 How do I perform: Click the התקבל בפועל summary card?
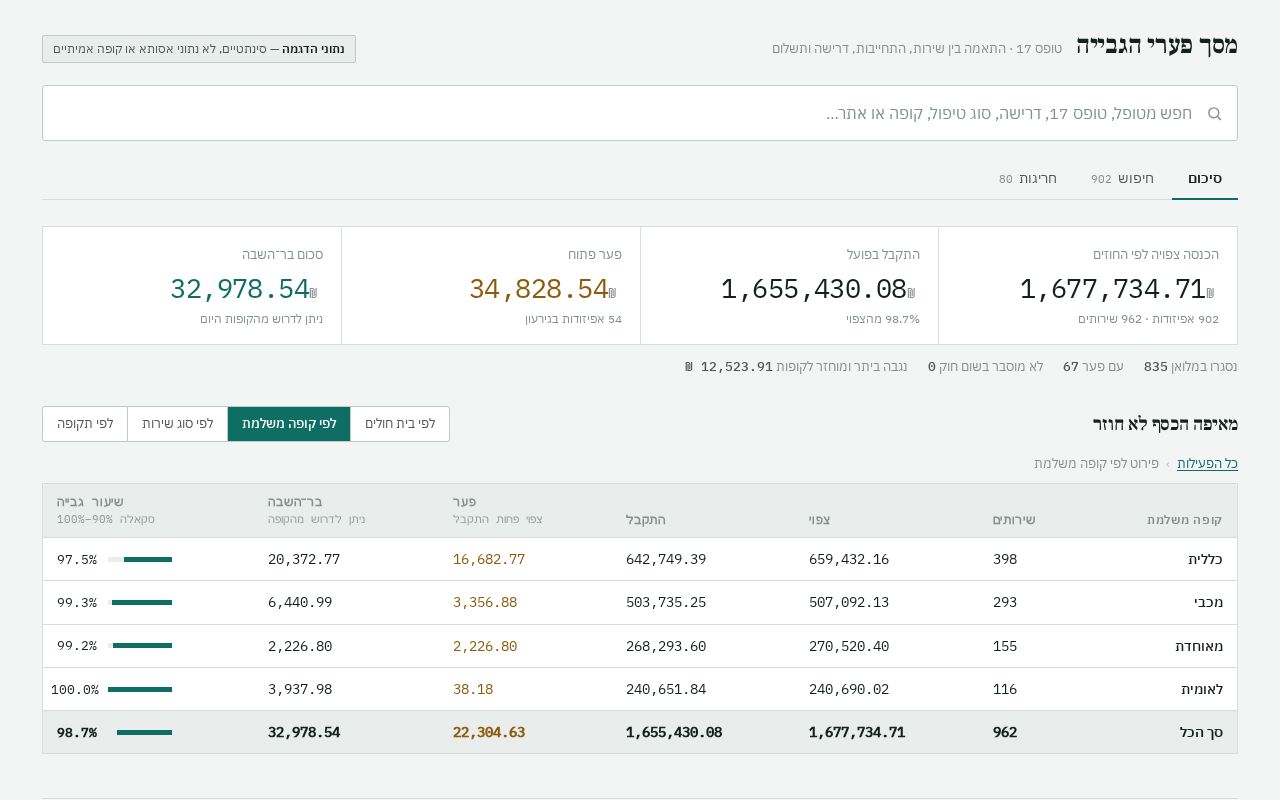click(789, 285)
